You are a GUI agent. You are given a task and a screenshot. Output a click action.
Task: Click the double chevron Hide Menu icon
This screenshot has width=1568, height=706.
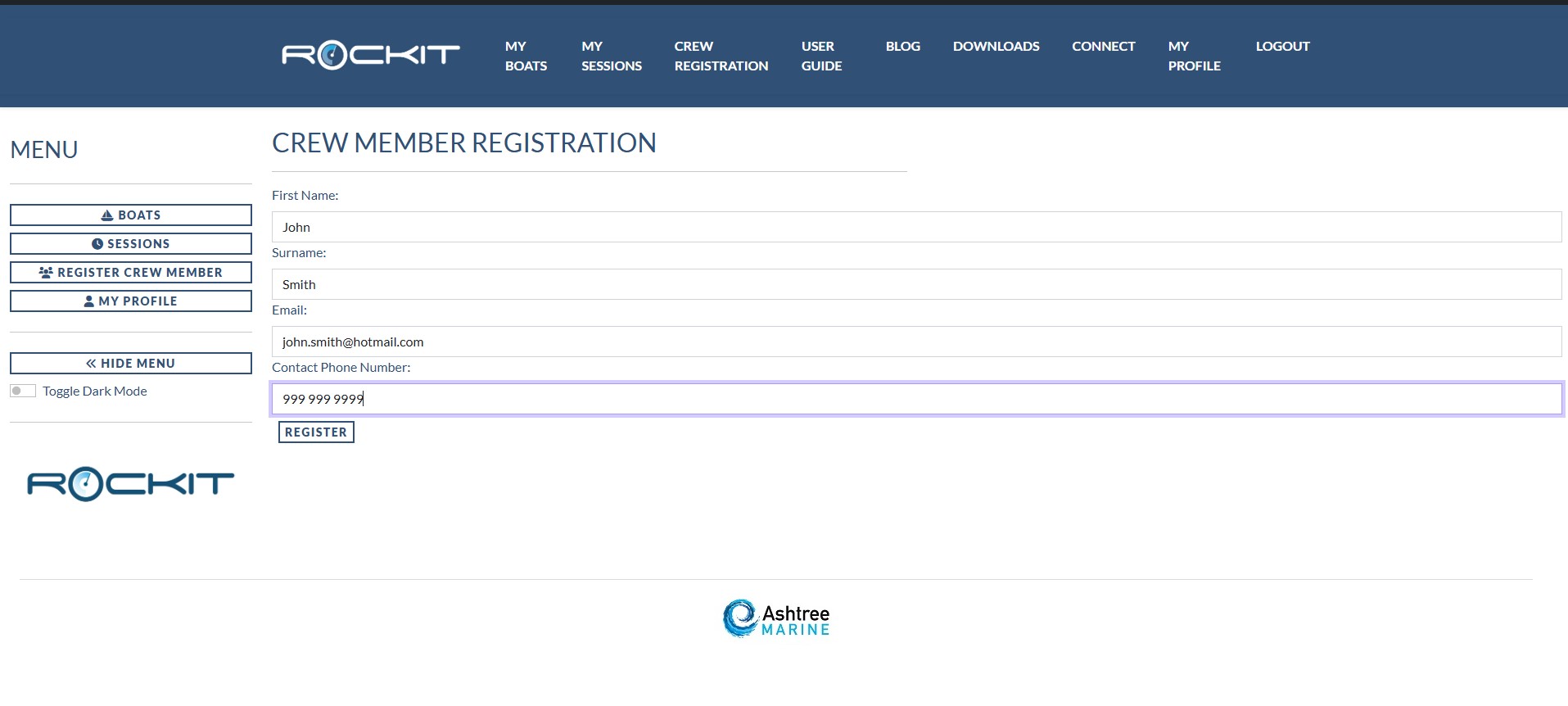coord(91,364)
